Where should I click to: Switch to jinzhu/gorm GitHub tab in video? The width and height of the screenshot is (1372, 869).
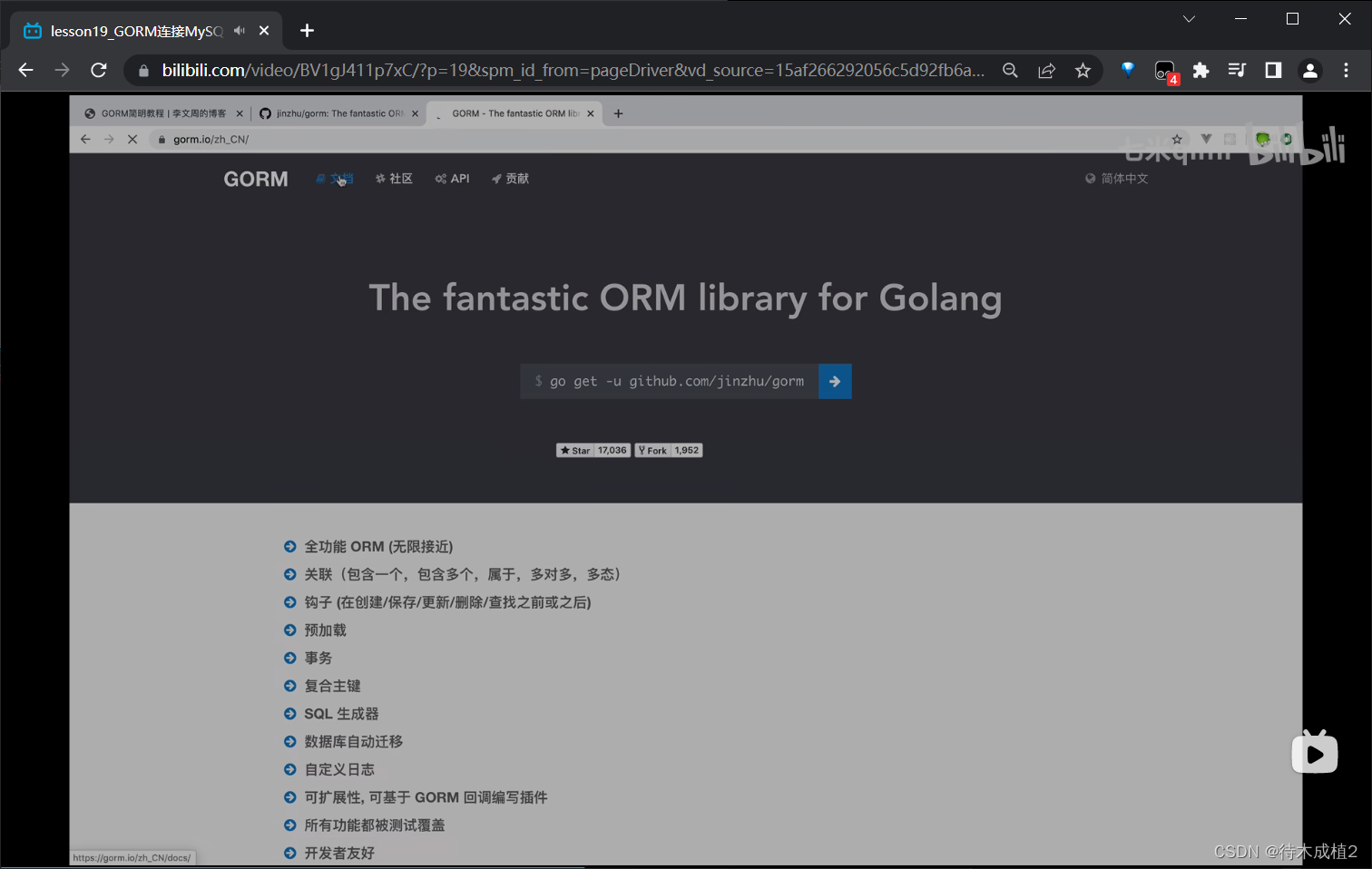tap(338, 113)
